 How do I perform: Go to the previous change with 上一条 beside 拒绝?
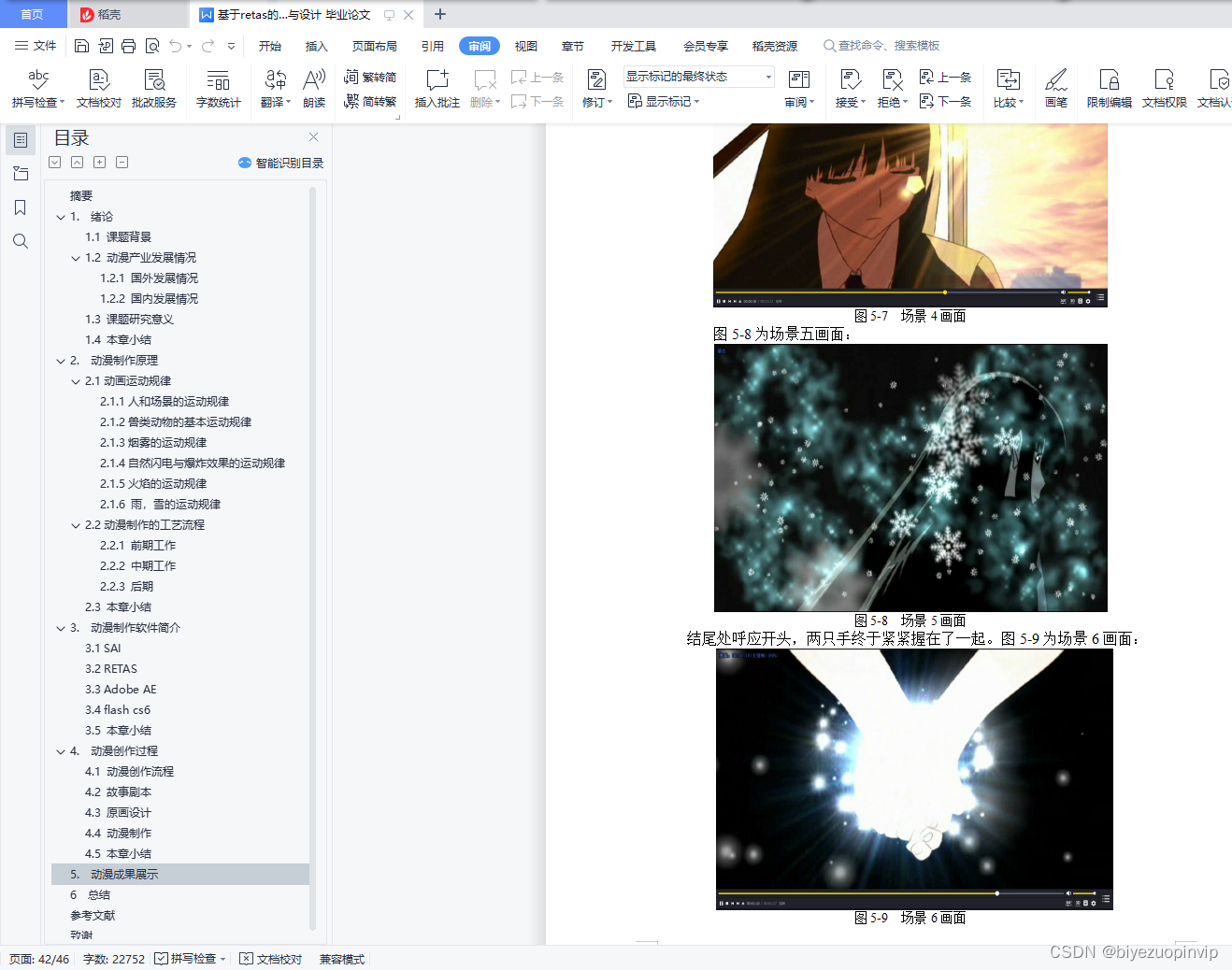point(945,77)
